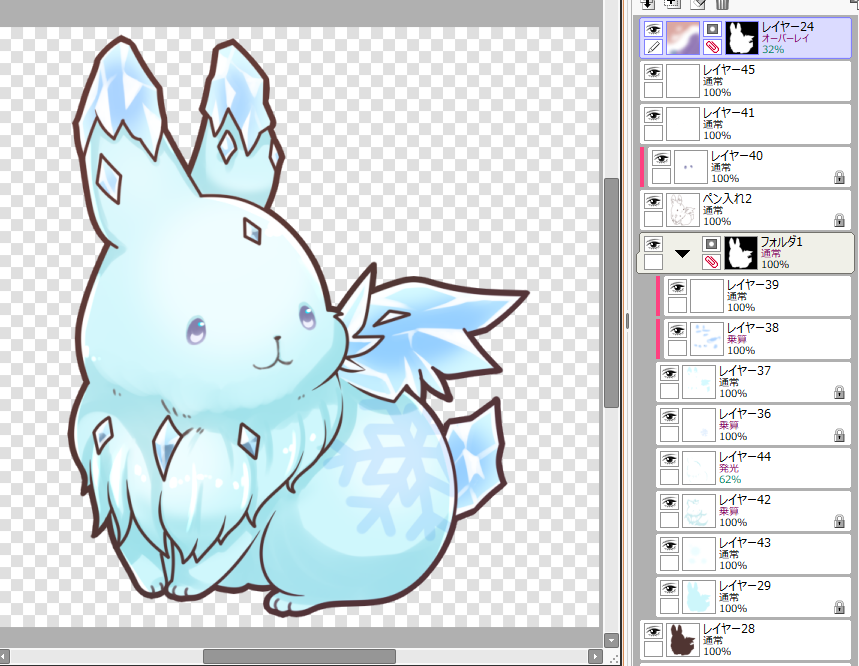Viewport: 859px width, 666px height.
Task: Click the lock icon on レイヤー37
Action: (x=839, y=392)
